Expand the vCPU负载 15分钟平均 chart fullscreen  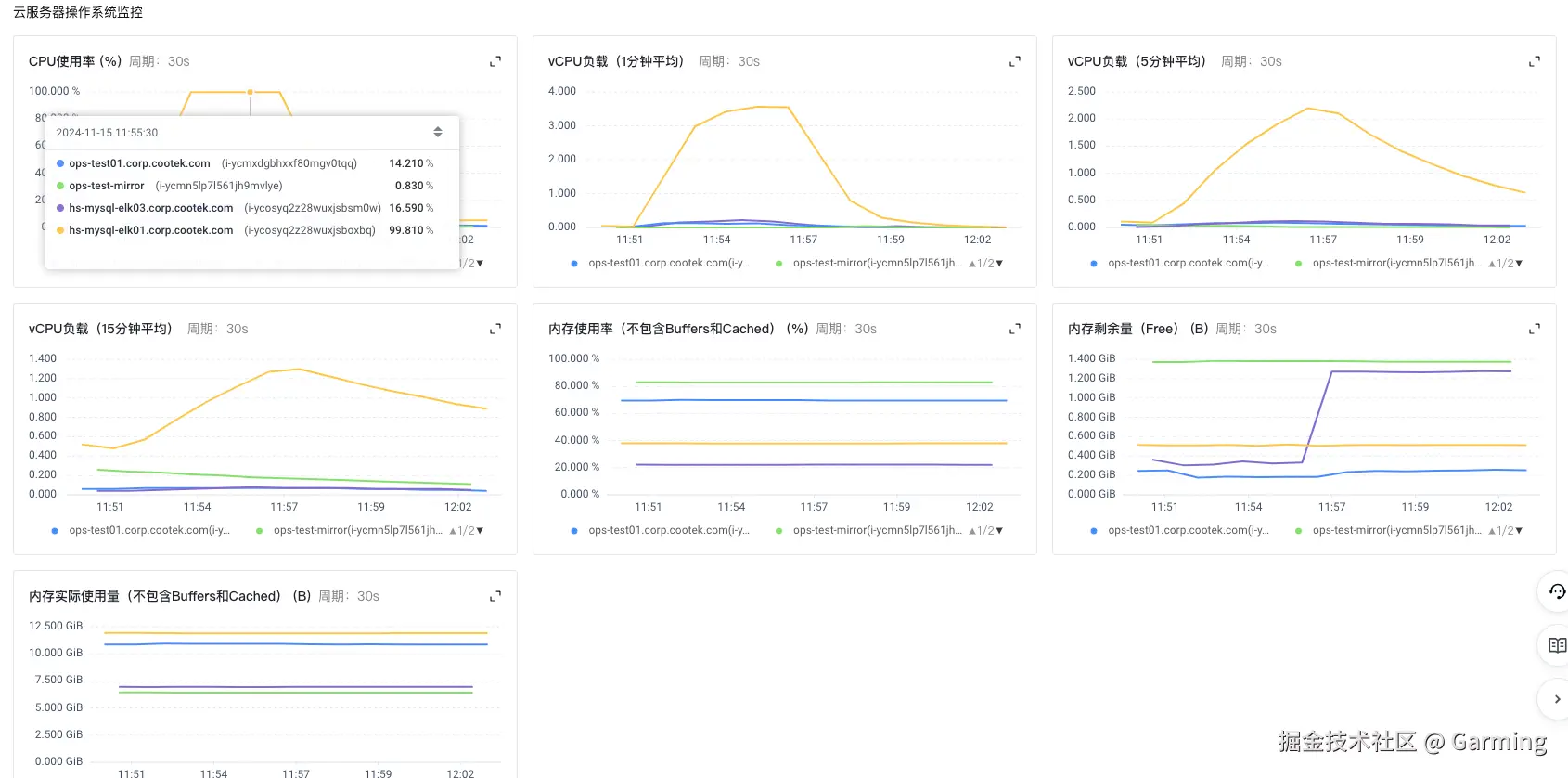[495, 329]
